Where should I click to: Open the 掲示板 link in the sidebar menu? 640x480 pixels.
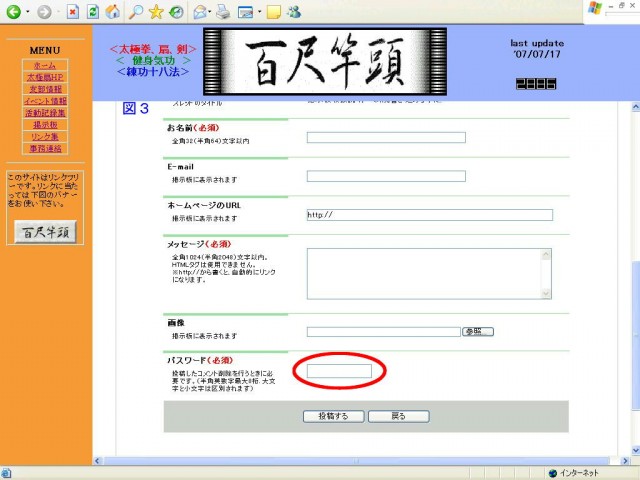point(45,125)
